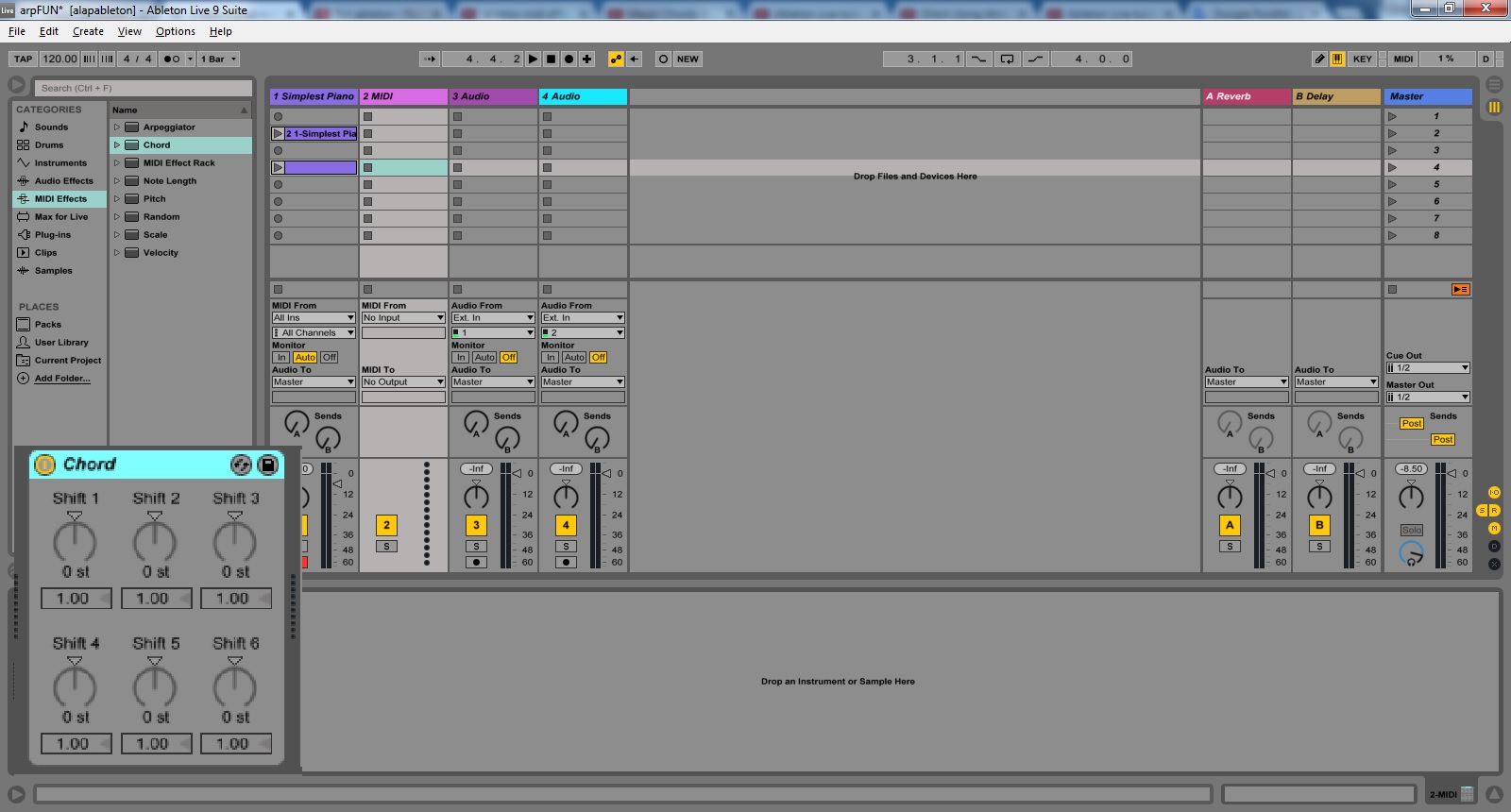Set 1 Simplest Piano monitor to Auto

[x=304, y=358]
